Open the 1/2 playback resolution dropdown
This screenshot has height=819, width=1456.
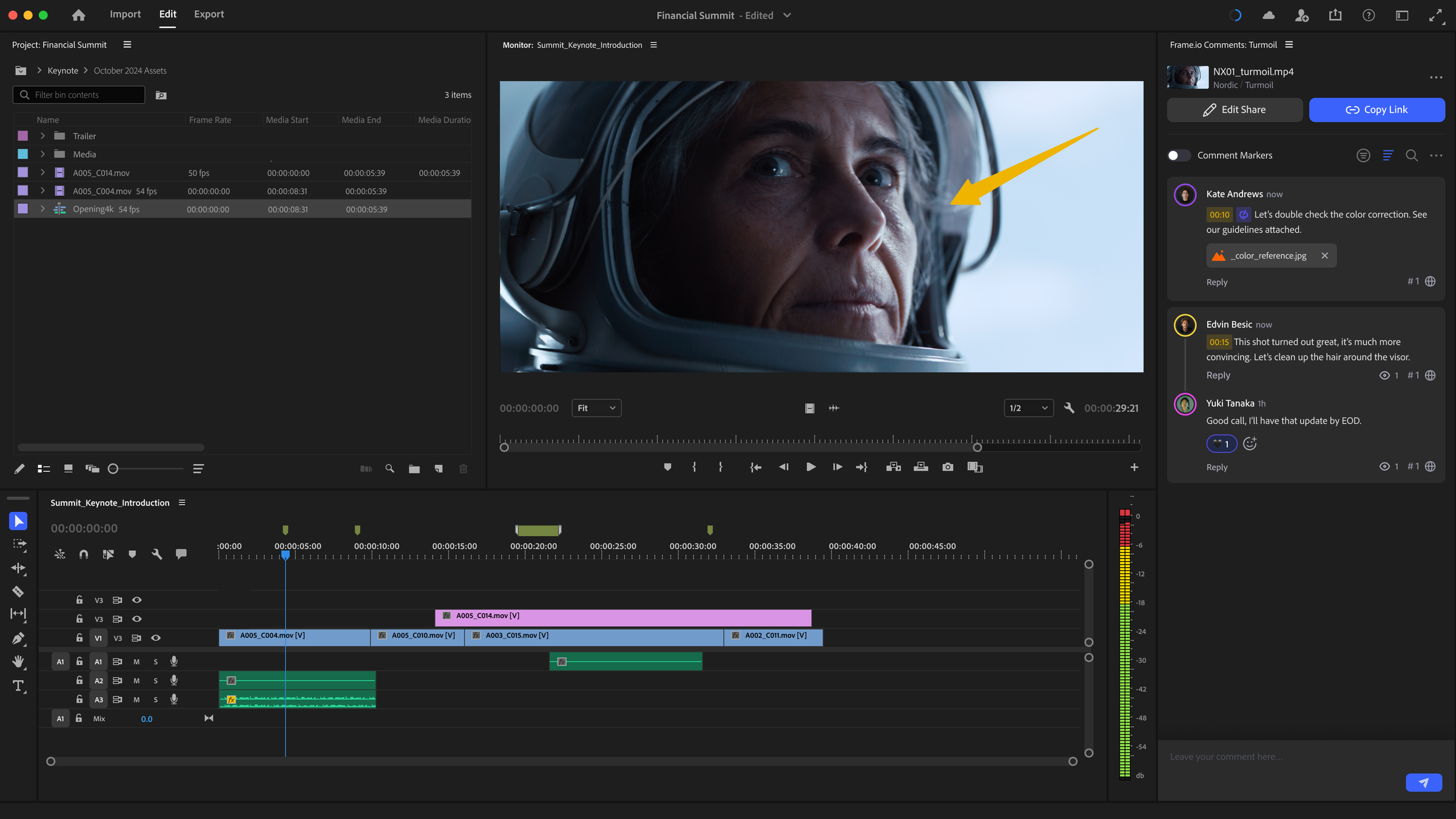coord(1028,408)
